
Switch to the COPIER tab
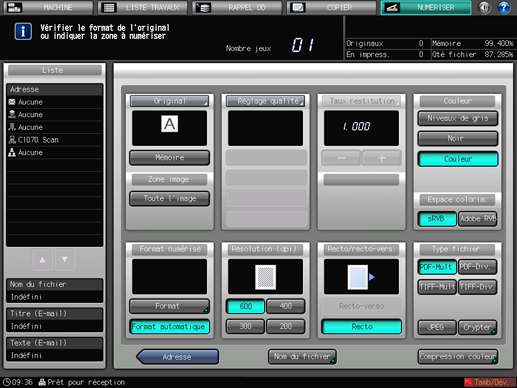pos(332,7)
